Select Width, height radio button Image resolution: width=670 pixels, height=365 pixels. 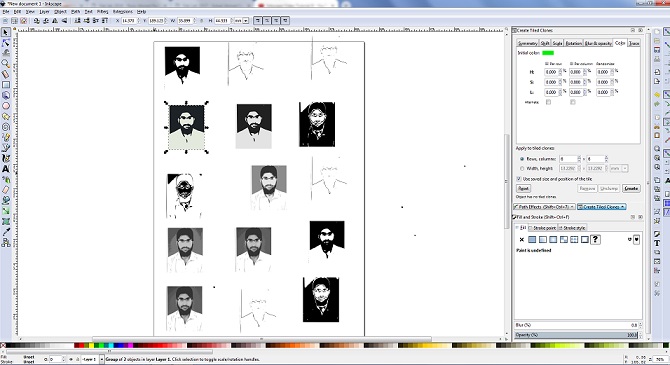522,168
